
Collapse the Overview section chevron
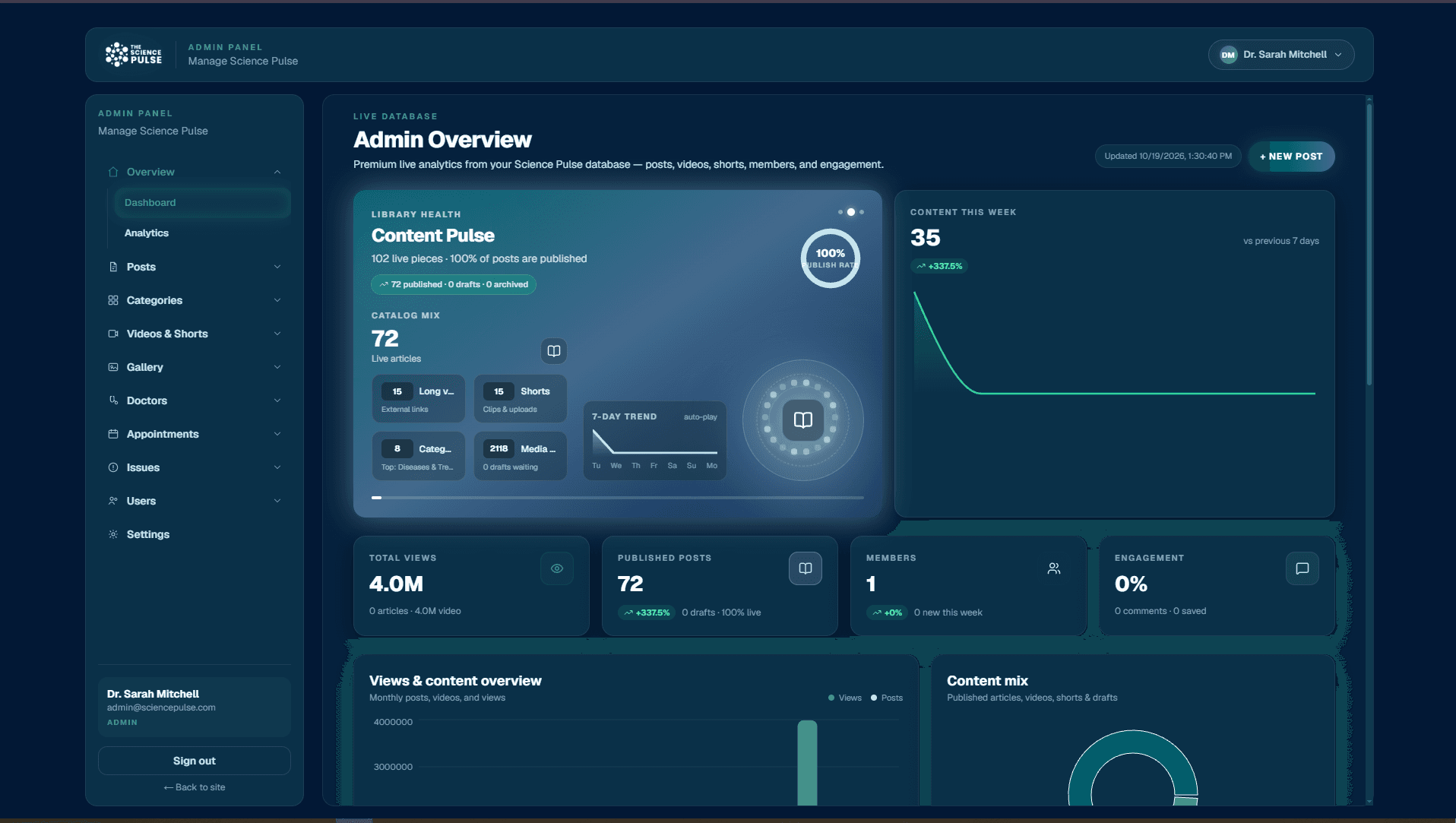[277, 172]
